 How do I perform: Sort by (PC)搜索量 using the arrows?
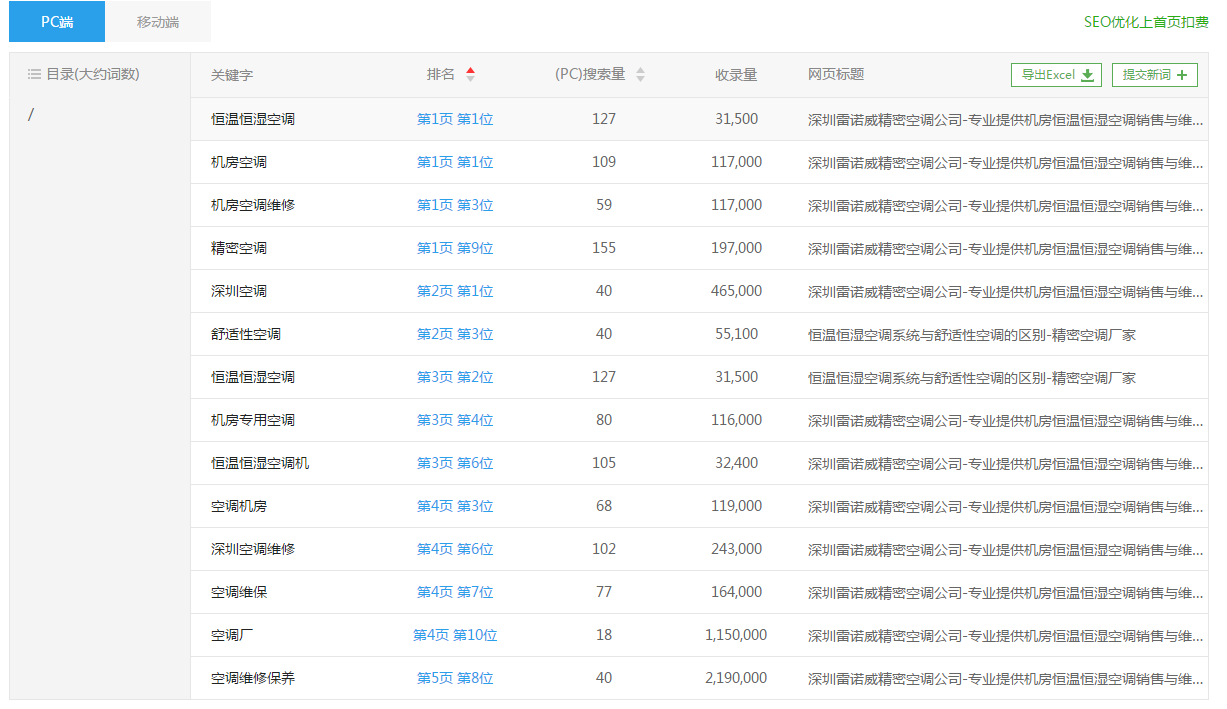(640, 74)
